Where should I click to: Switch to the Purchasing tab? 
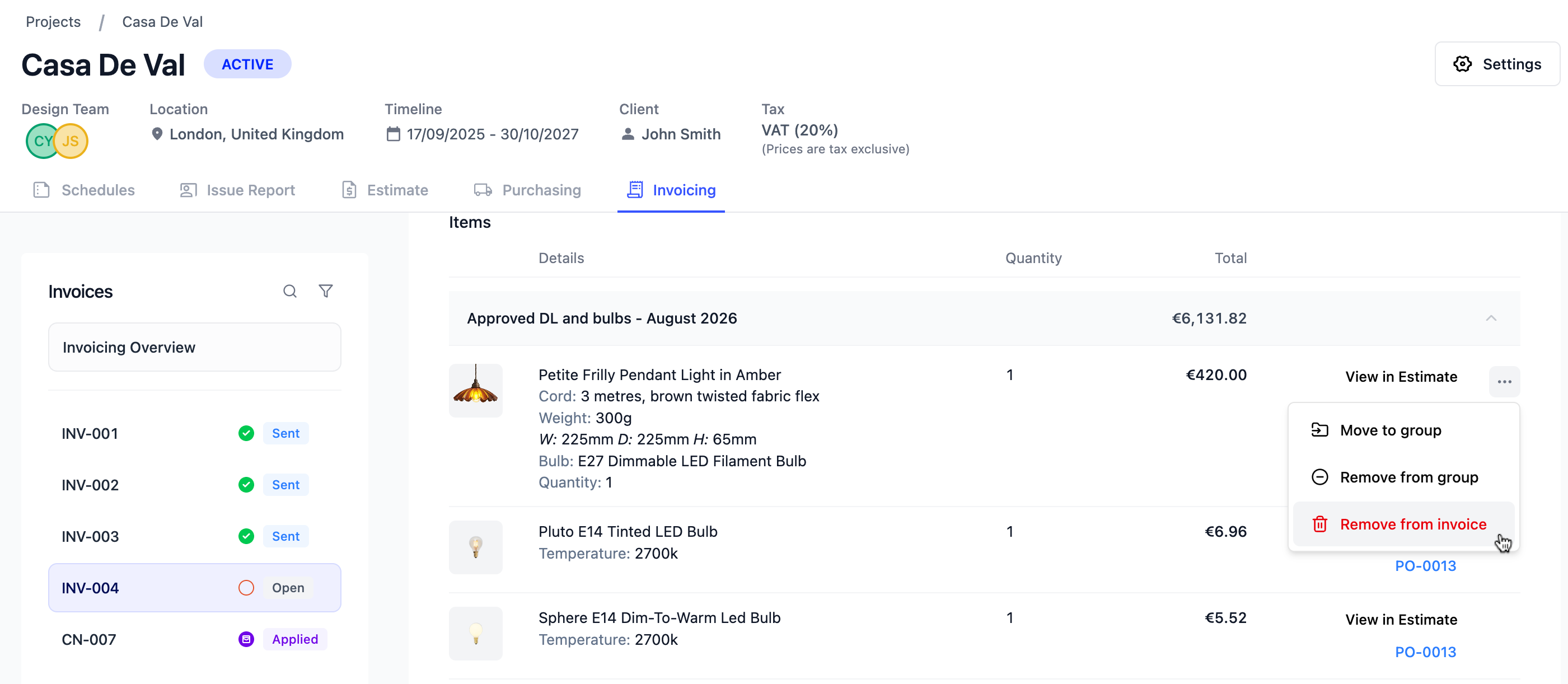click(527, 190)
